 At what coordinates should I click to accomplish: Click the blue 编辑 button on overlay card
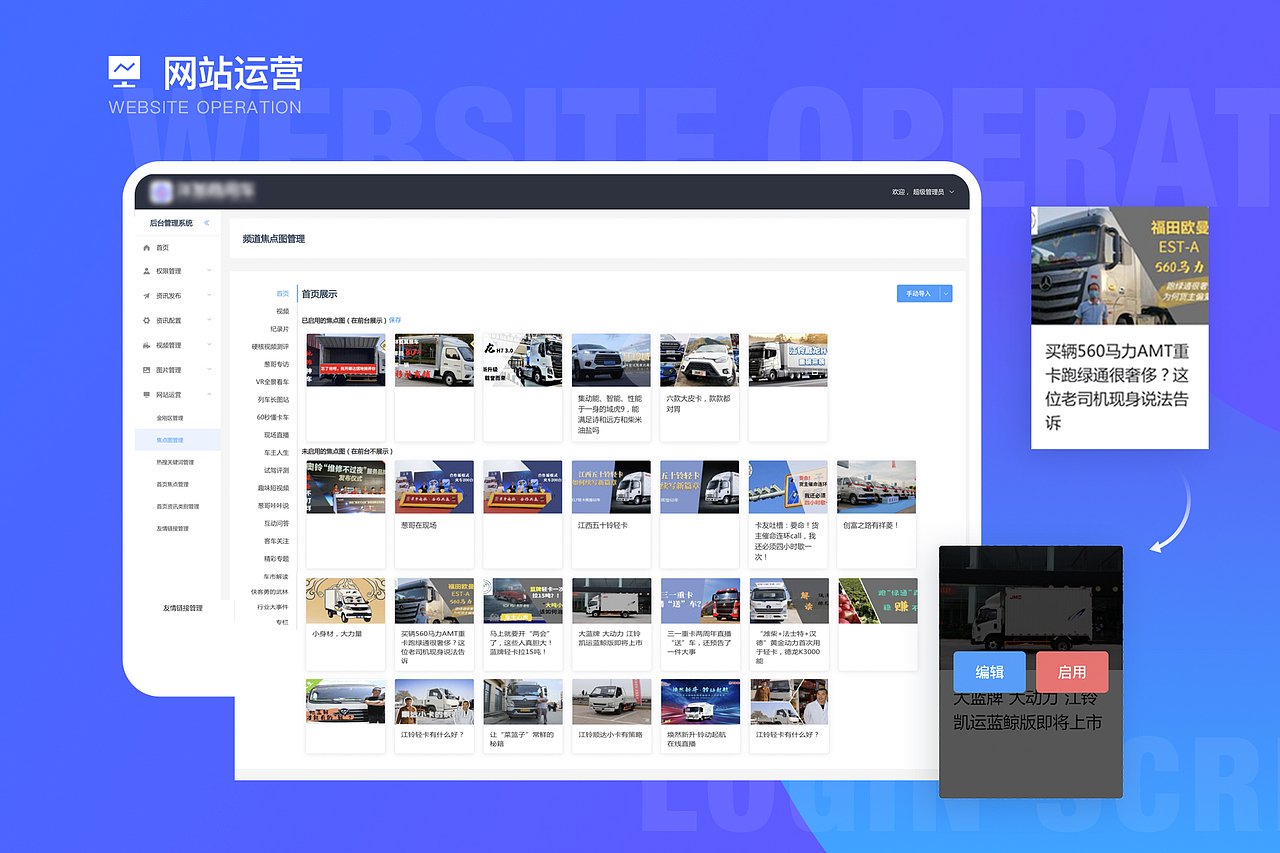pyautogui.click(x=990, y=672)
